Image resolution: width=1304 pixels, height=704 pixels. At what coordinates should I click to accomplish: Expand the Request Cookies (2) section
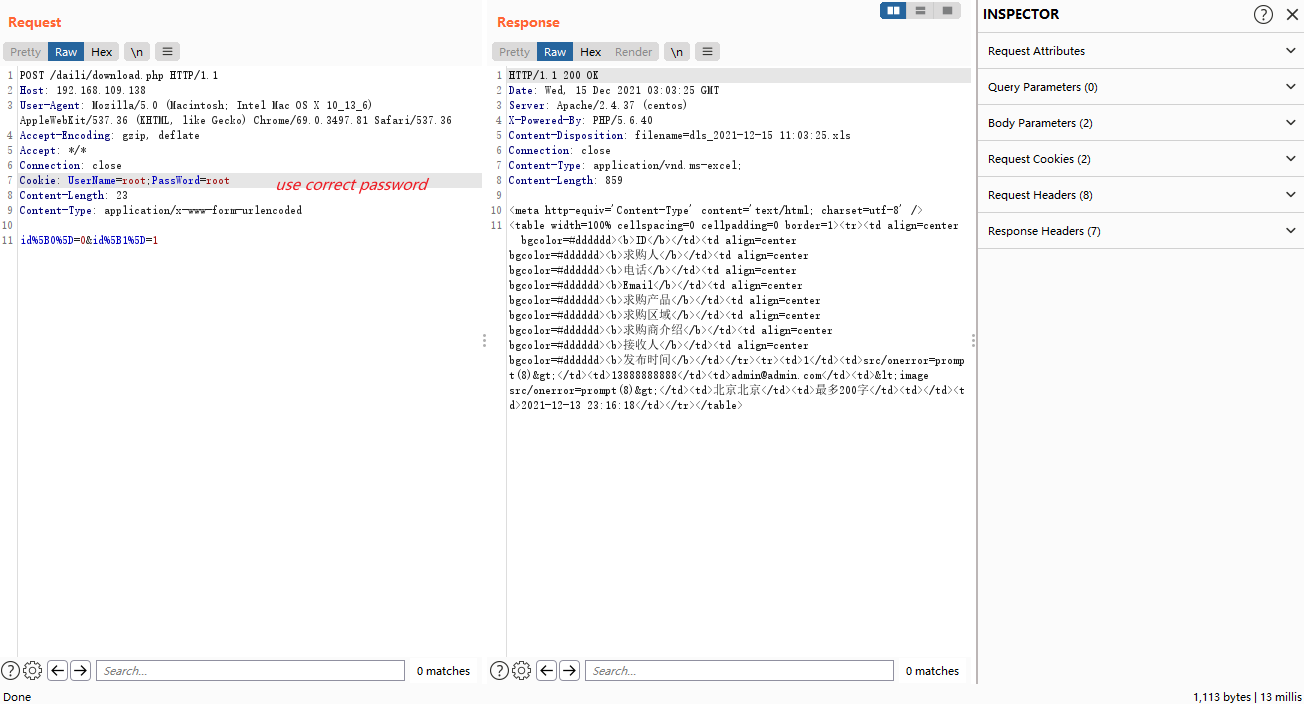[1141, 159]
